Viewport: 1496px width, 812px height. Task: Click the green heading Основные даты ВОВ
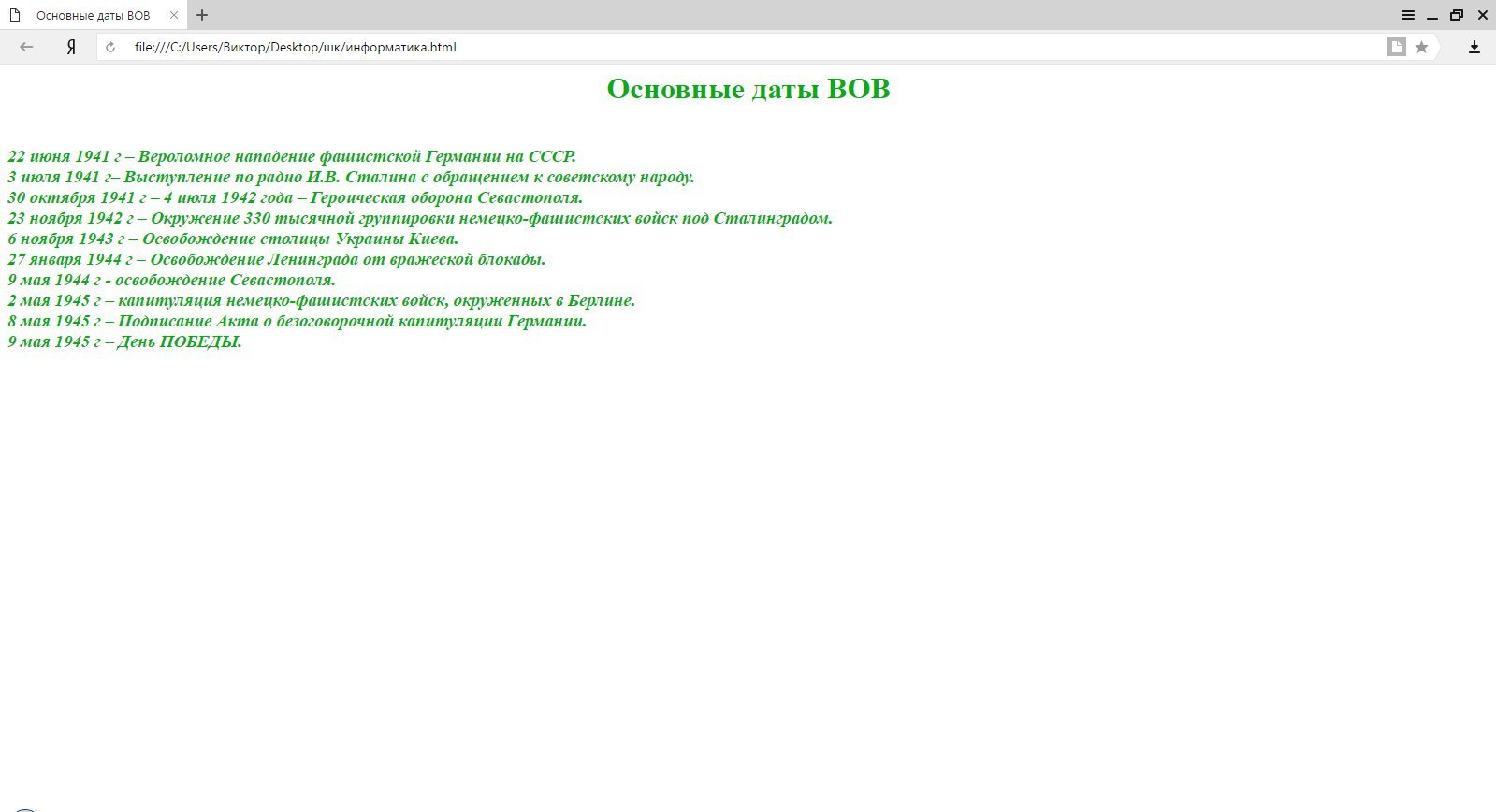click(748, 89)
